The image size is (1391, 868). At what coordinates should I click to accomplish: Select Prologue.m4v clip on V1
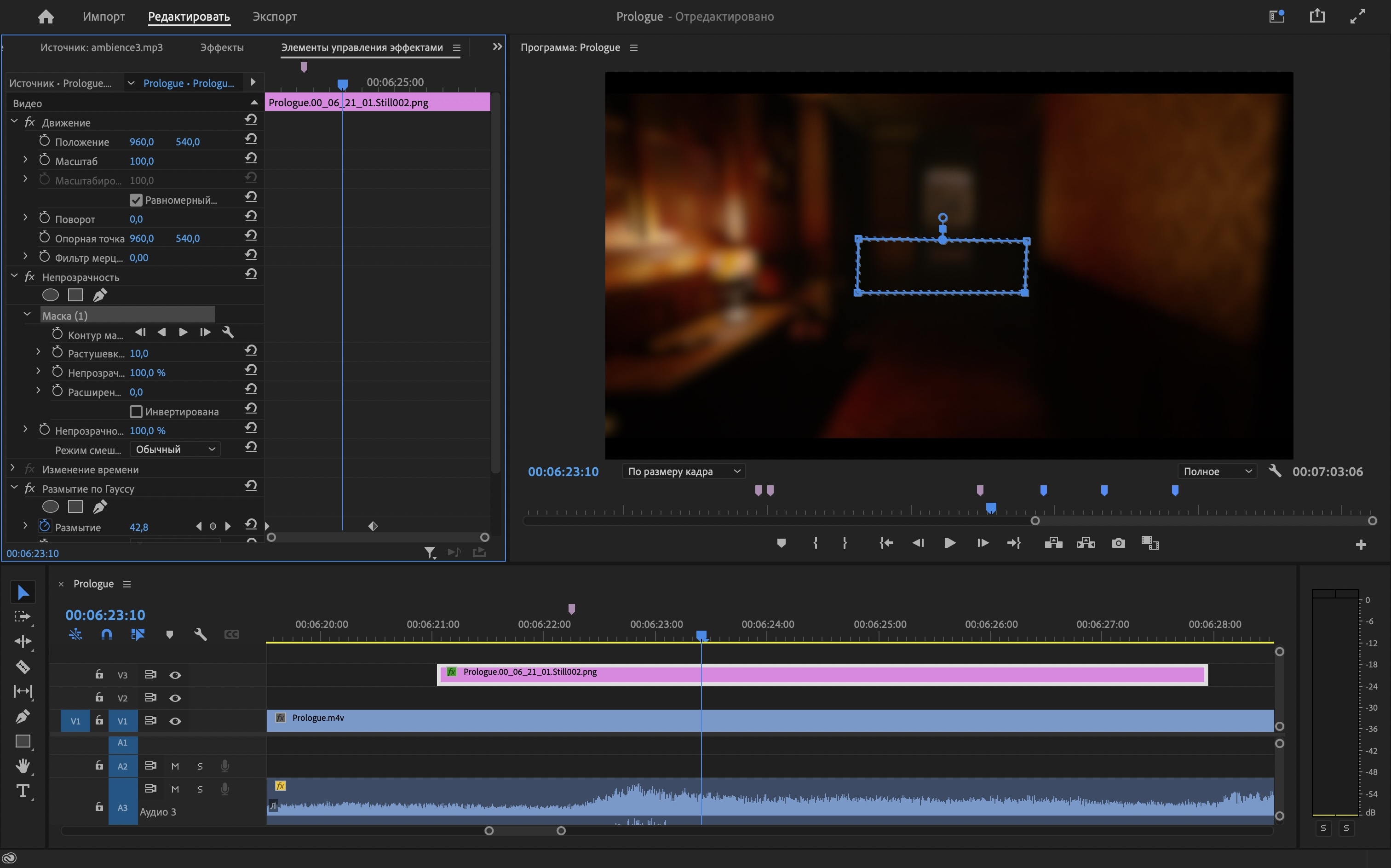click(x=770, y=721)
